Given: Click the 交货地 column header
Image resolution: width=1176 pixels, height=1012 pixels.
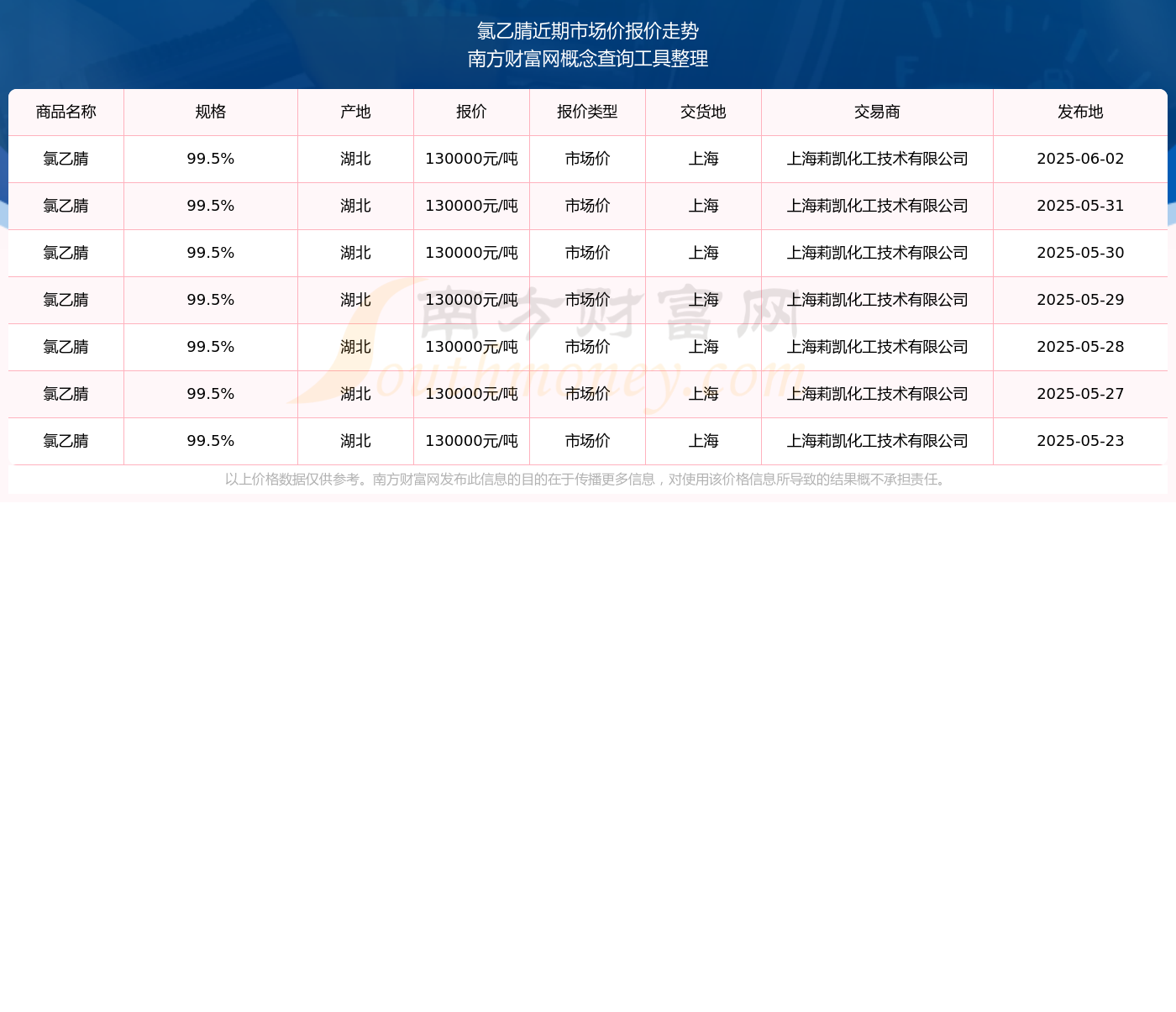Looking at the screenshot, I should [703, 112].
